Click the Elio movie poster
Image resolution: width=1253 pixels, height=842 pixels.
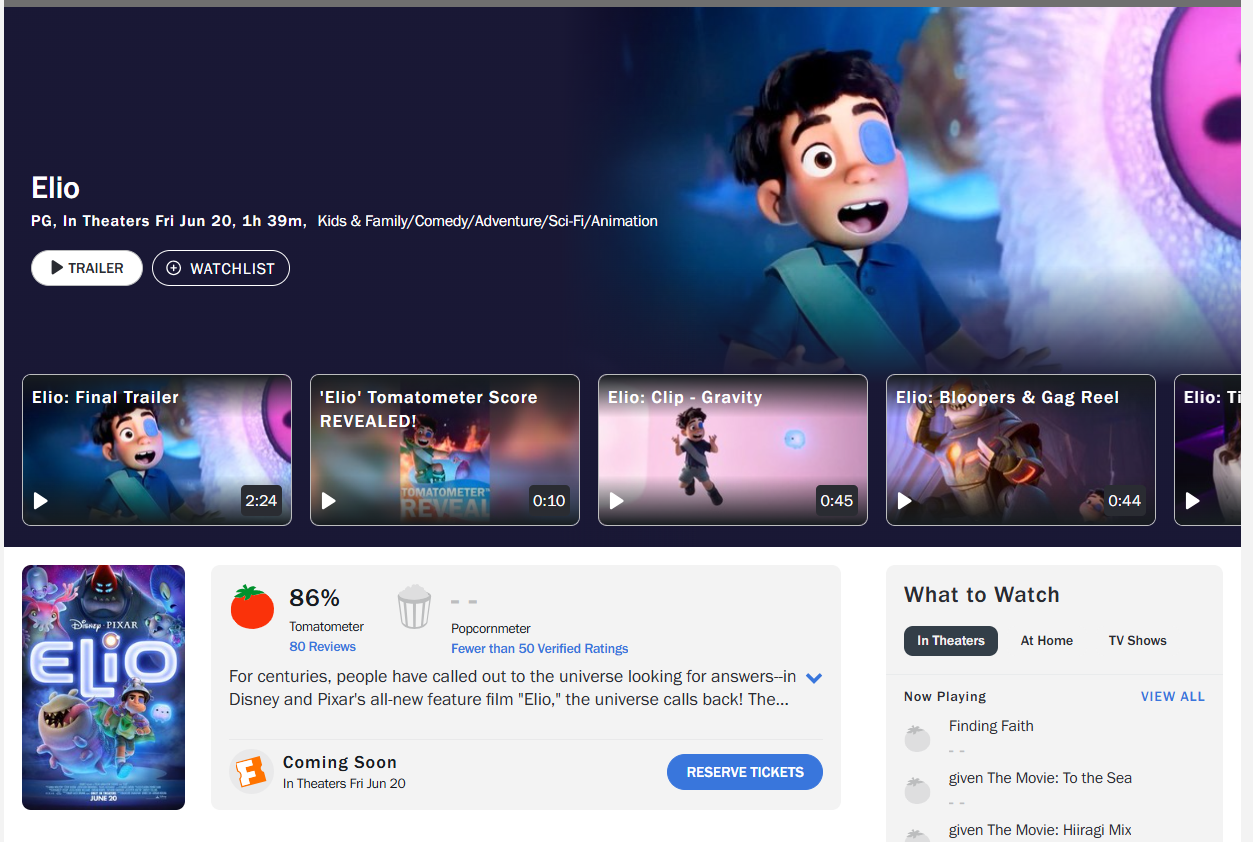(103, 687)
